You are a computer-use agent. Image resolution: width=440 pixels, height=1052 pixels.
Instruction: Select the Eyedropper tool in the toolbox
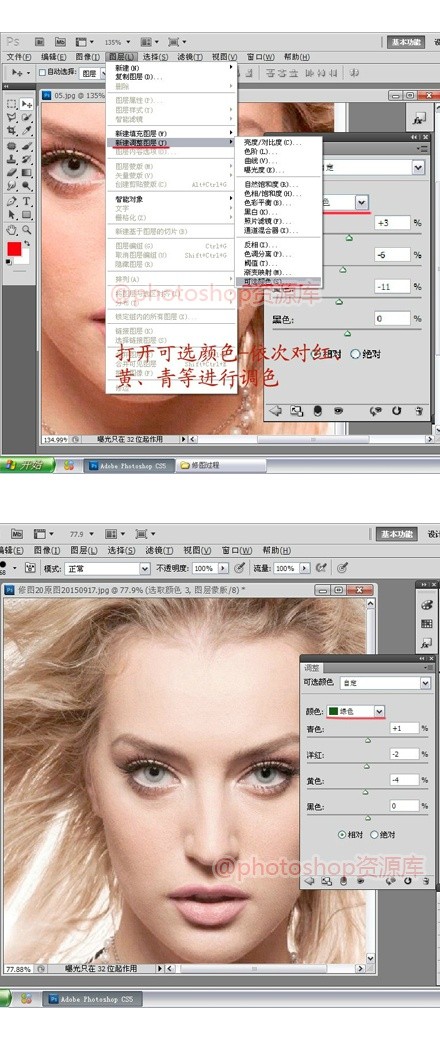pos(27,131)
